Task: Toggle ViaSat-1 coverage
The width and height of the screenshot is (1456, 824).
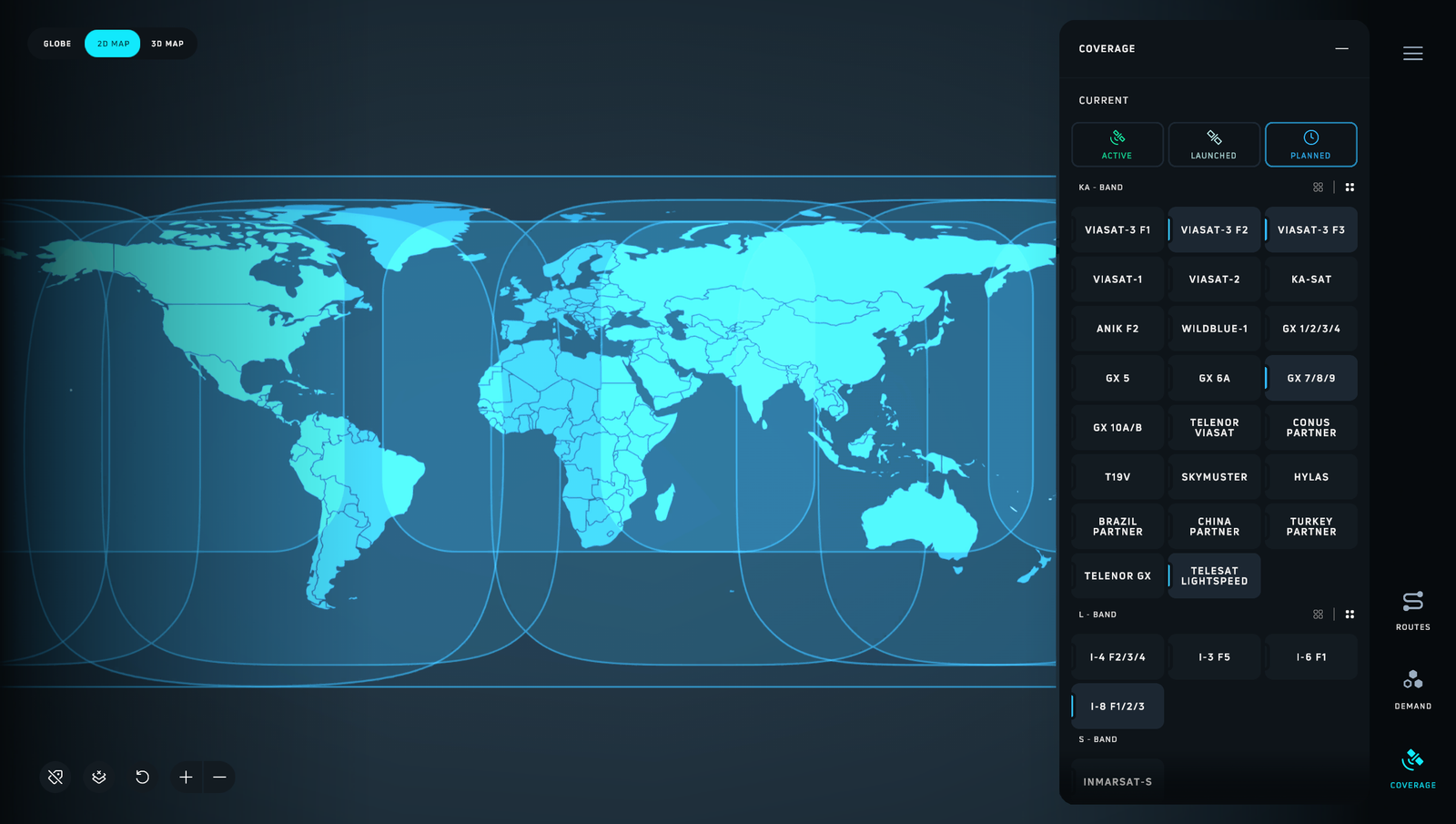Action: click(1117, 280)
